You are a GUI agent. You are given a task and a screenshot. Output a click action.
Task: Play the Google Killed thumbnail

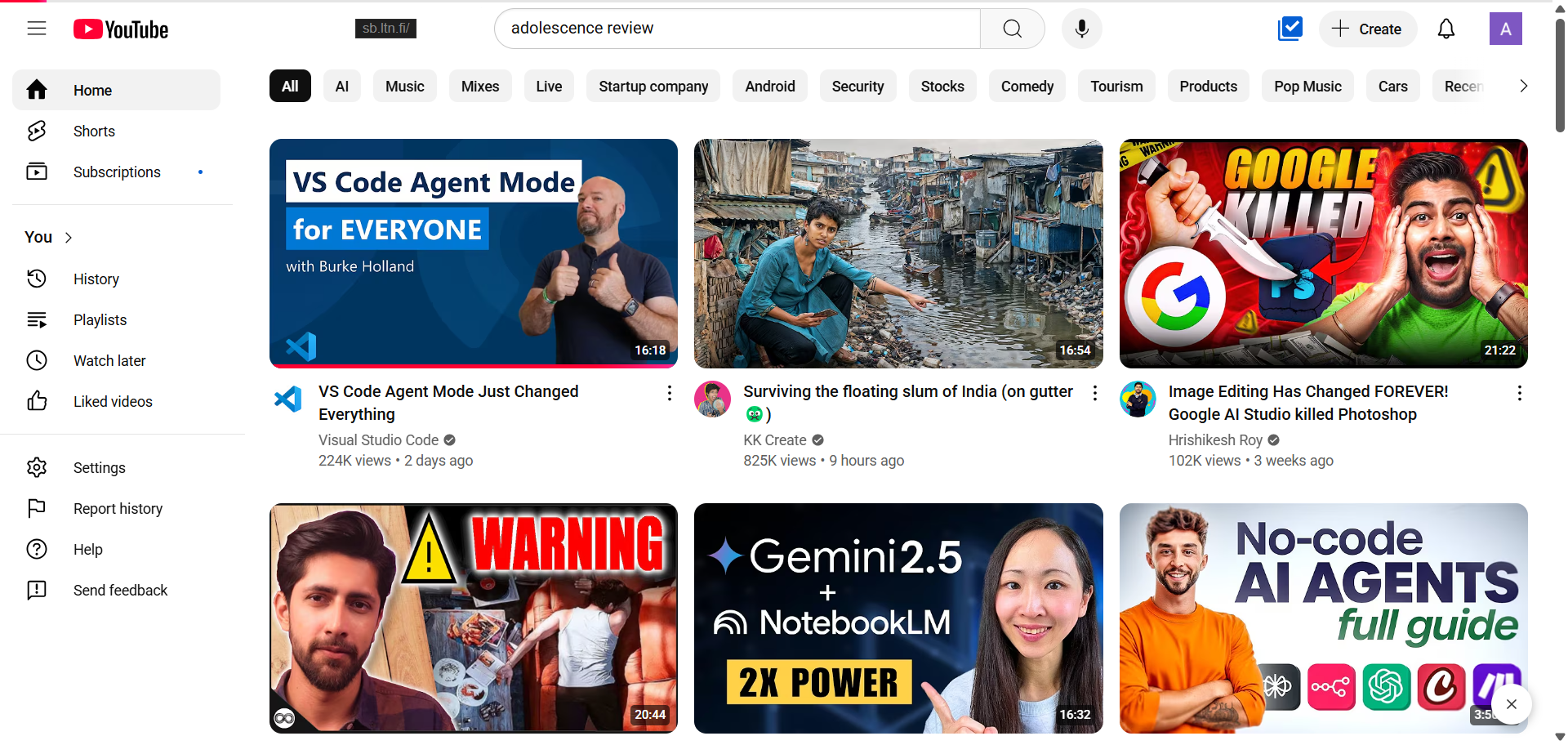[x=1324, y=253]
